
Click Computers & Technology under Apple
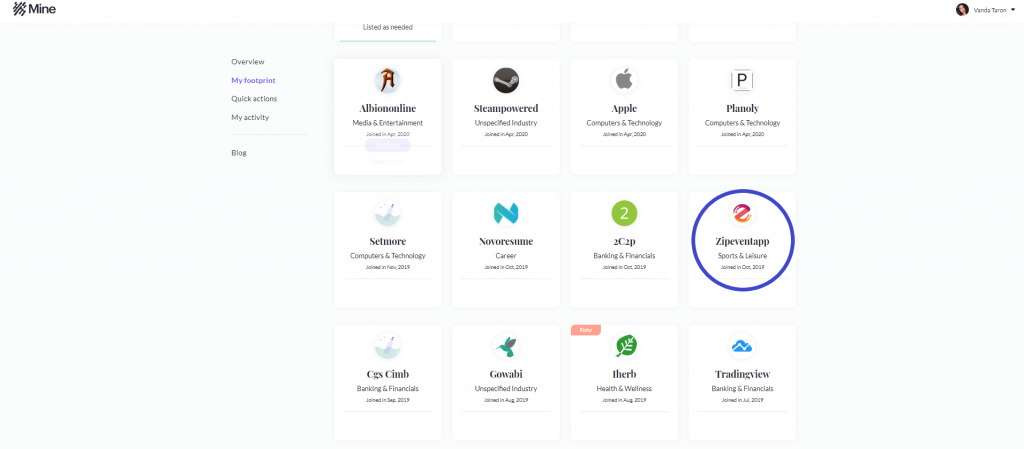[624, 123]
